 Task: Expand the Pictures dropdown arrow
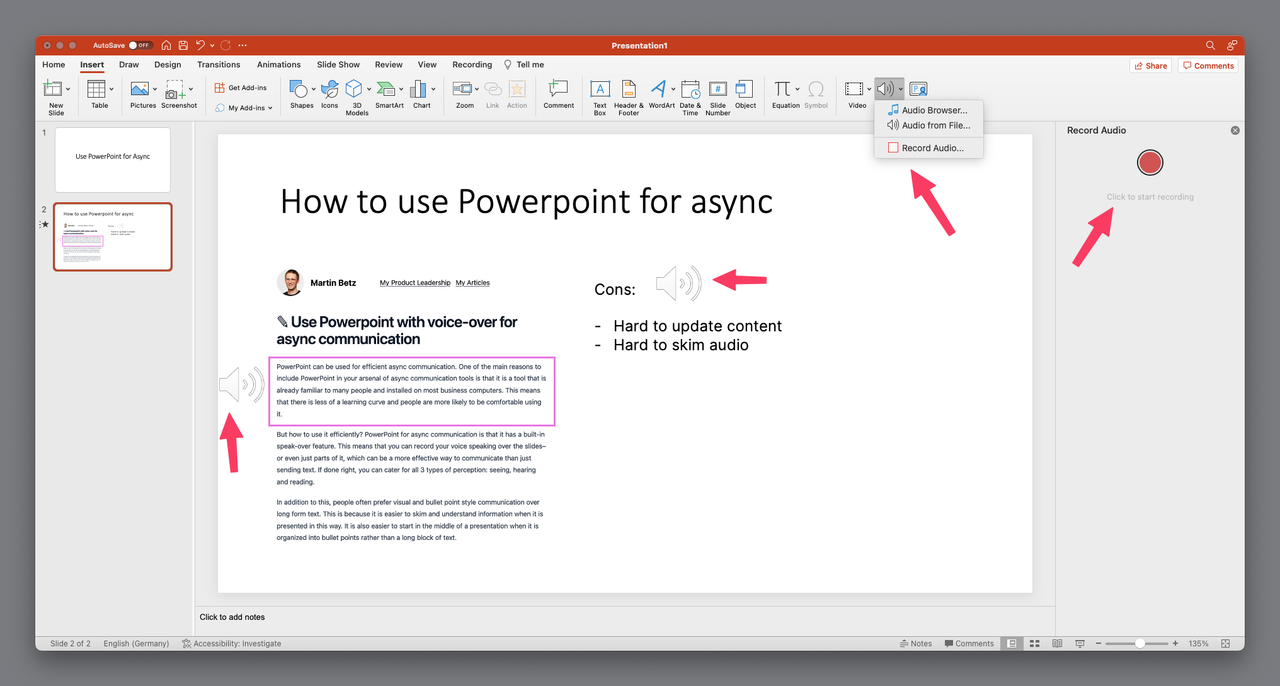pos(155,89)
